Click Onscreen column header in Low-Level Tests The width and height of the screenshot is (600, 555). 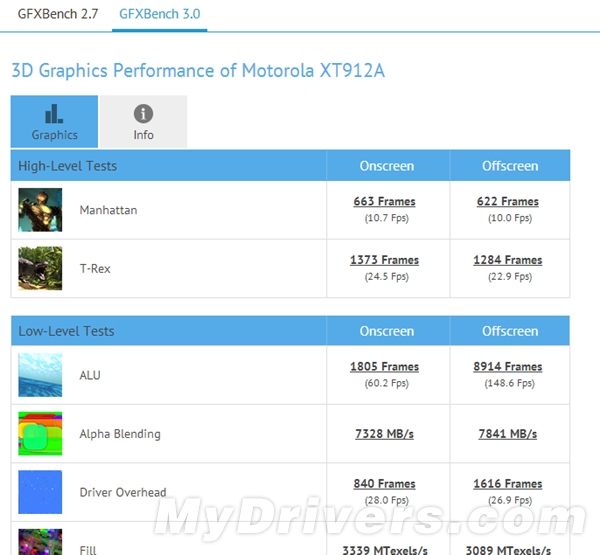[387, 331]
